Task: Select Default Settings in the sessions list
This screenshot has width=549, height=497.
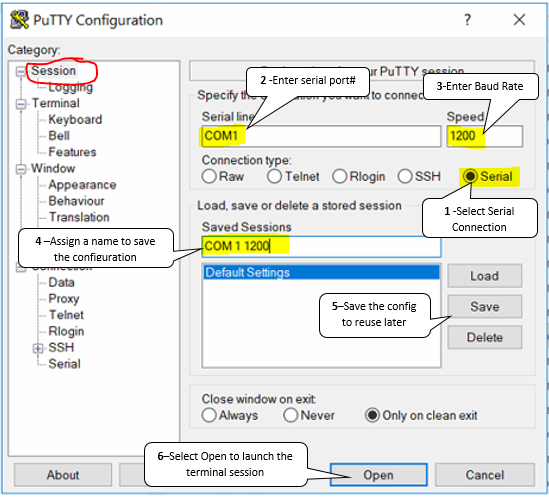Action: pyautogui.click(x=321, y=272)
